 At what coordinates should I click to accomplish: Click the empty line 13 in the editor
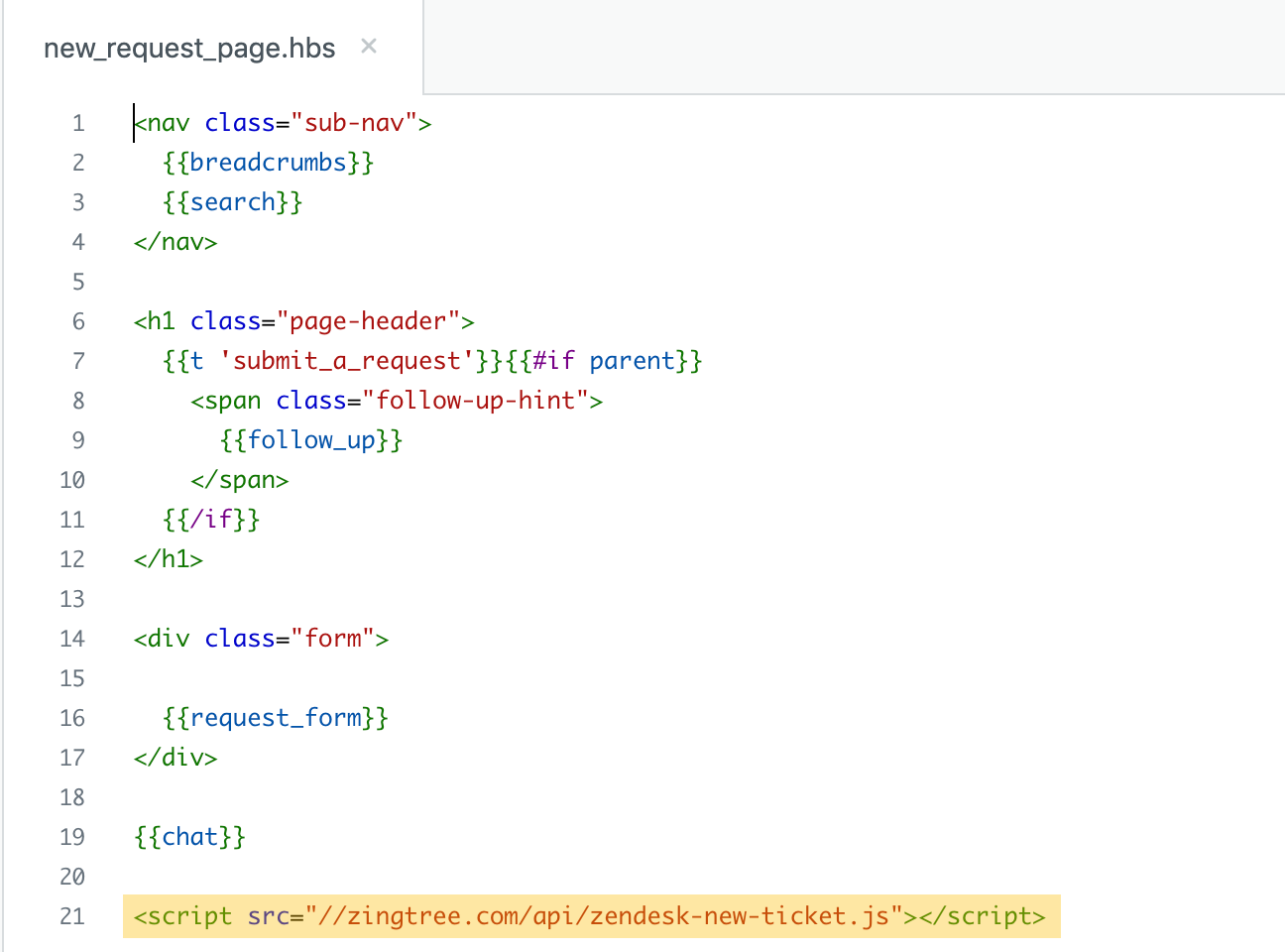click(x=297, y=598)
